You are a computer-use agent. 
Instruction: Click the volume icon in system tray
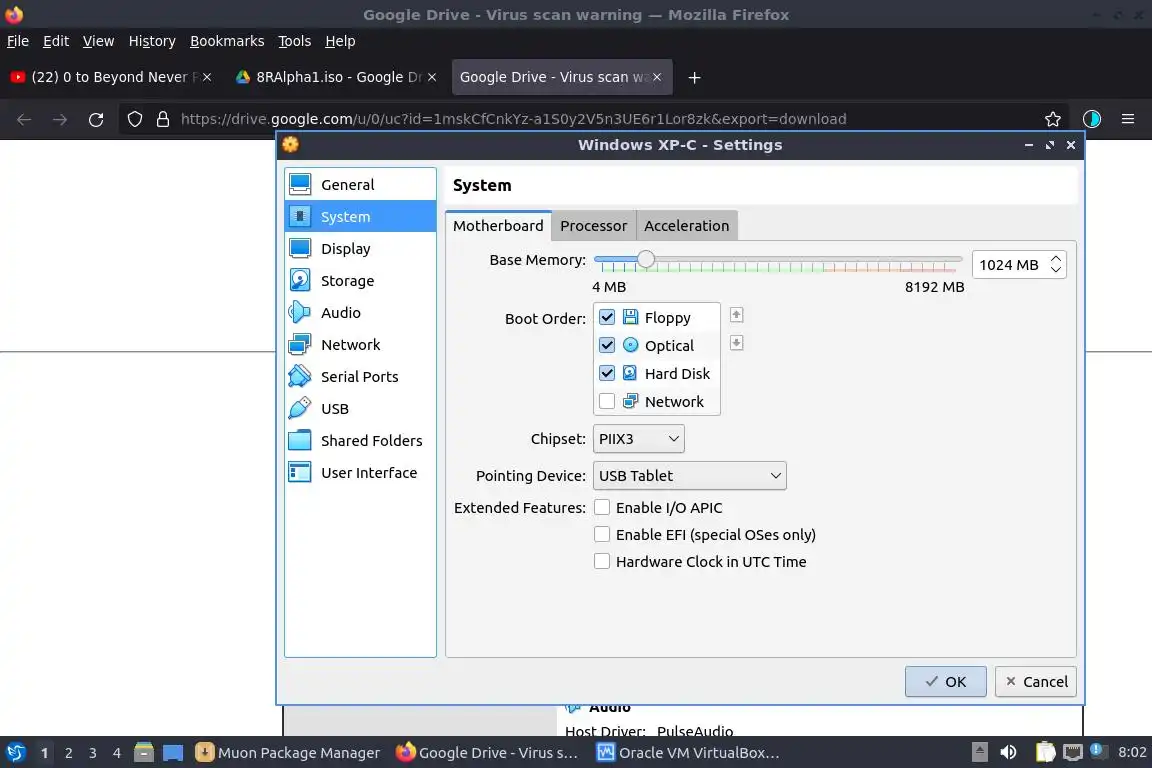(x=1009, y=752)
